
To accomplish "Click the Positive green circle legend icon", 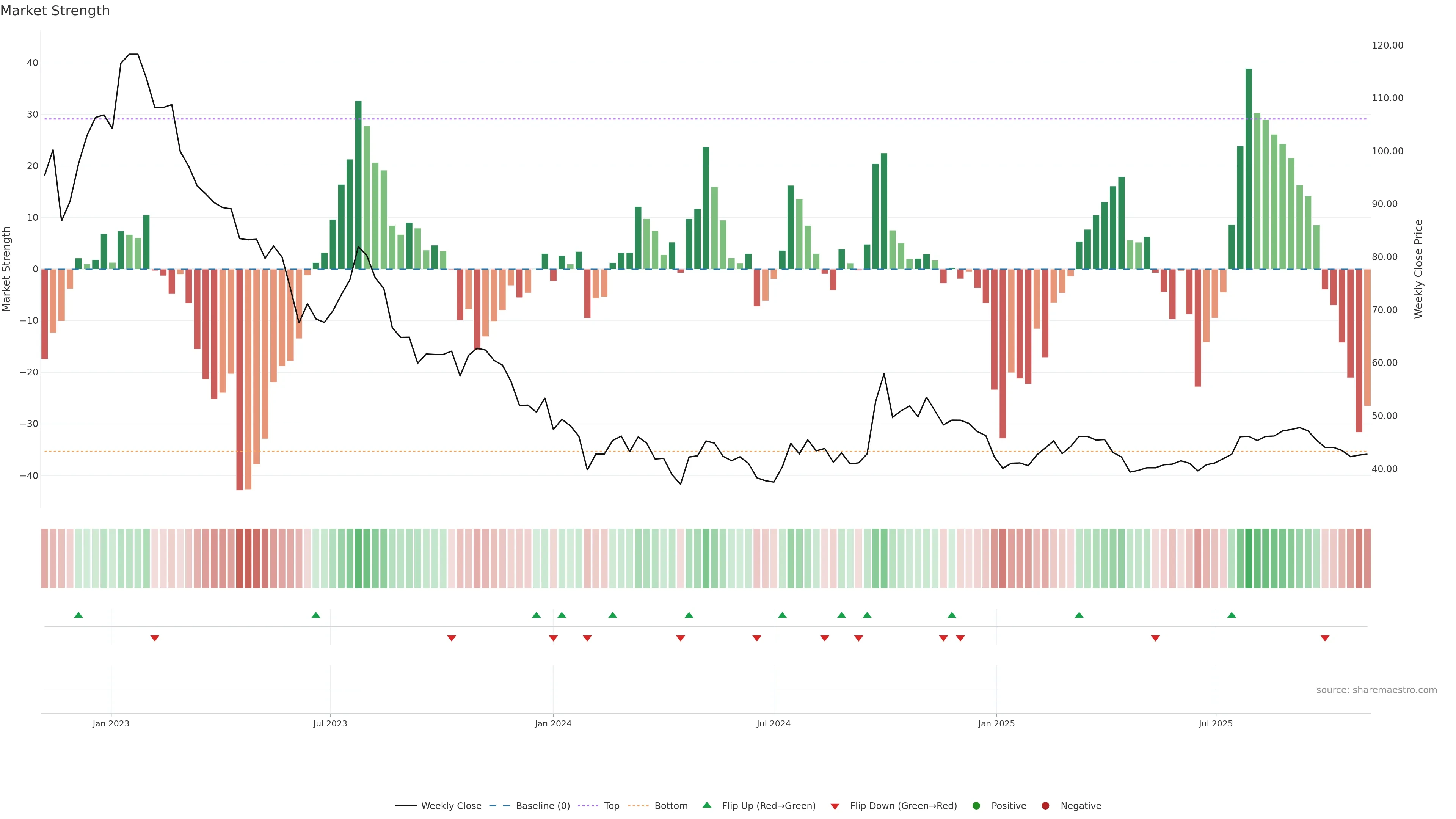I will click(x=976, y=806).
